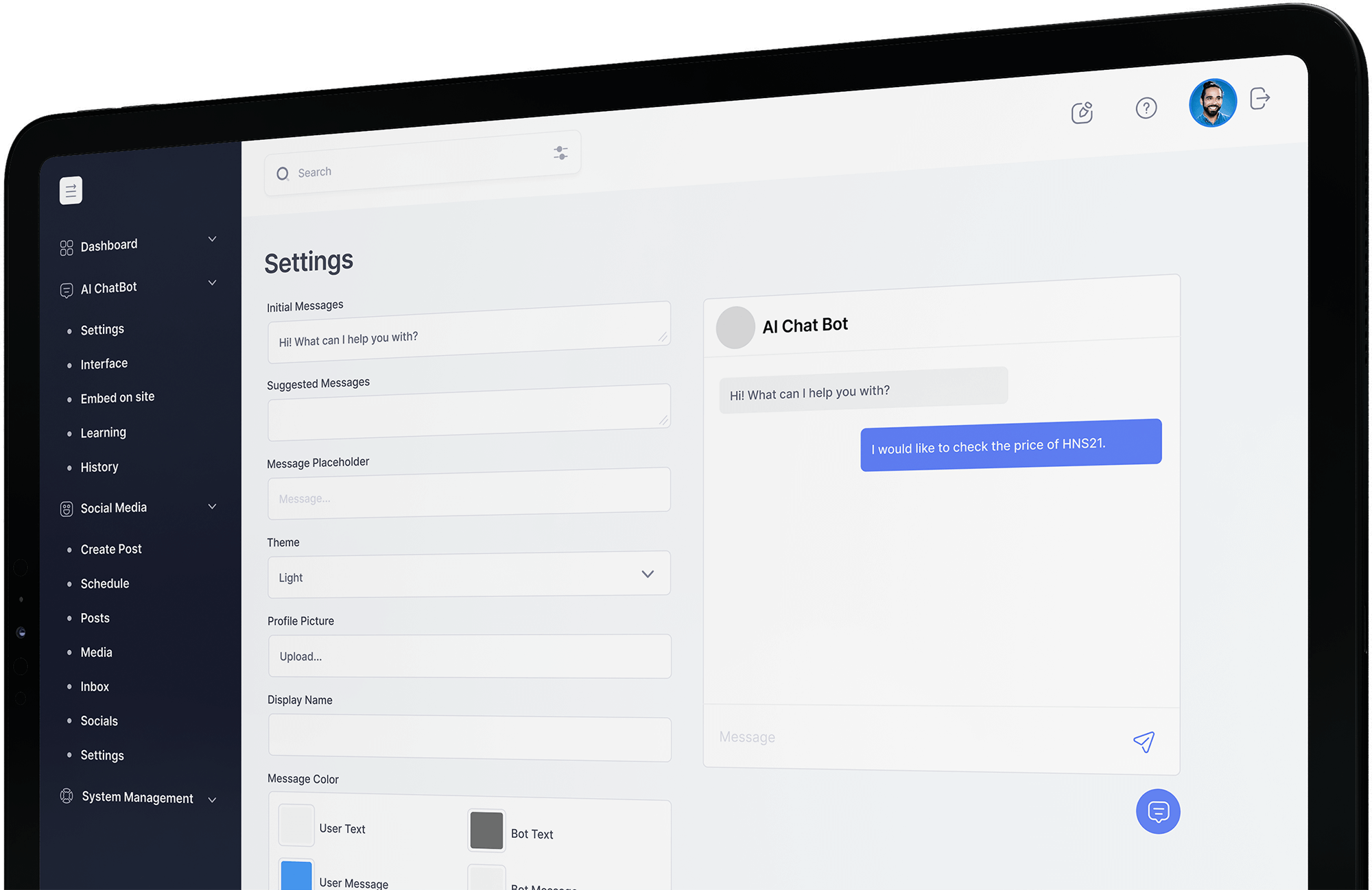Click the logout icon

(1259, 98)
